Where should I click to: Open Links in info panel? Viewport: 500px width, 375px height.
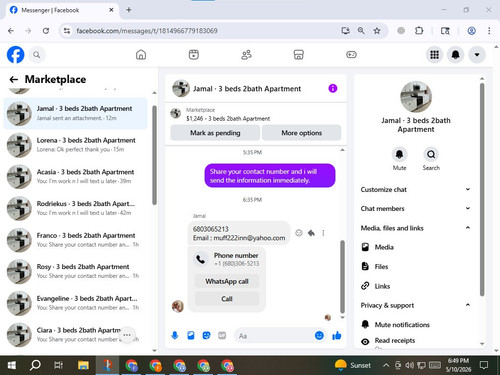[x=416, y=286]
